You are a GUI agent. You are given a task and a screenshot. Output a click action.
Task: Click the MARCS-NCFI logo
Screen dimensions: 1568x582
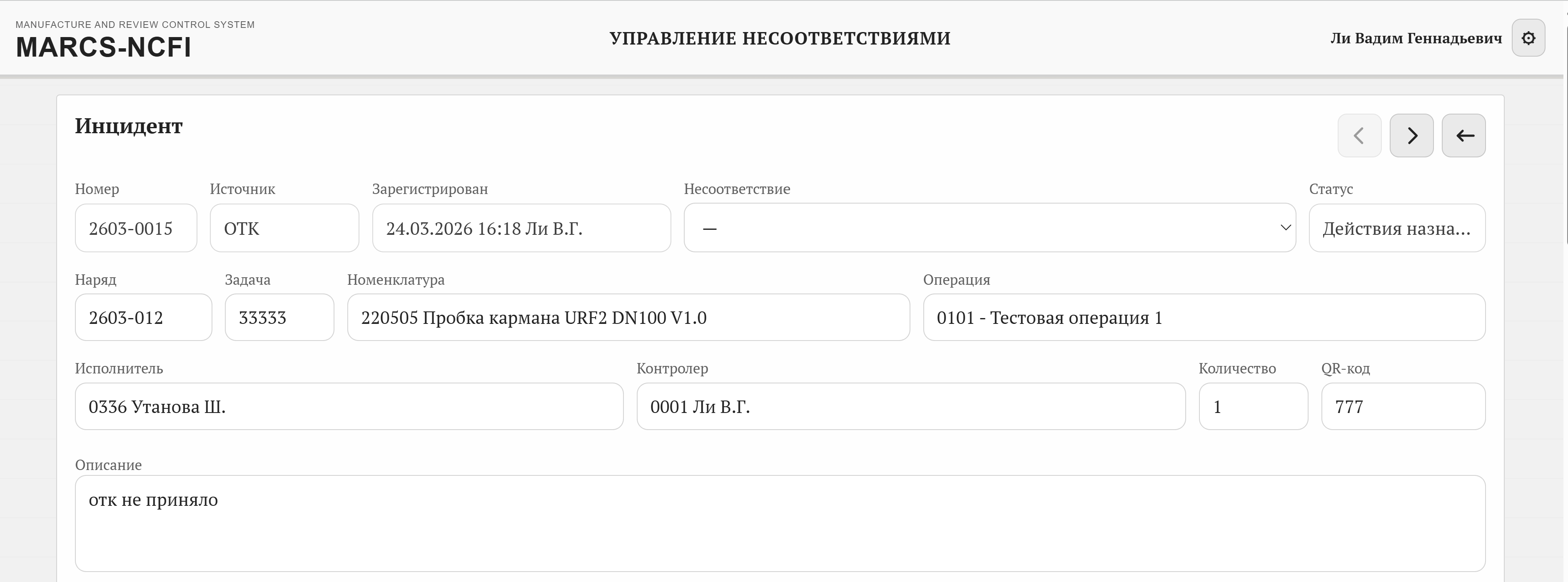pos(103,46)
